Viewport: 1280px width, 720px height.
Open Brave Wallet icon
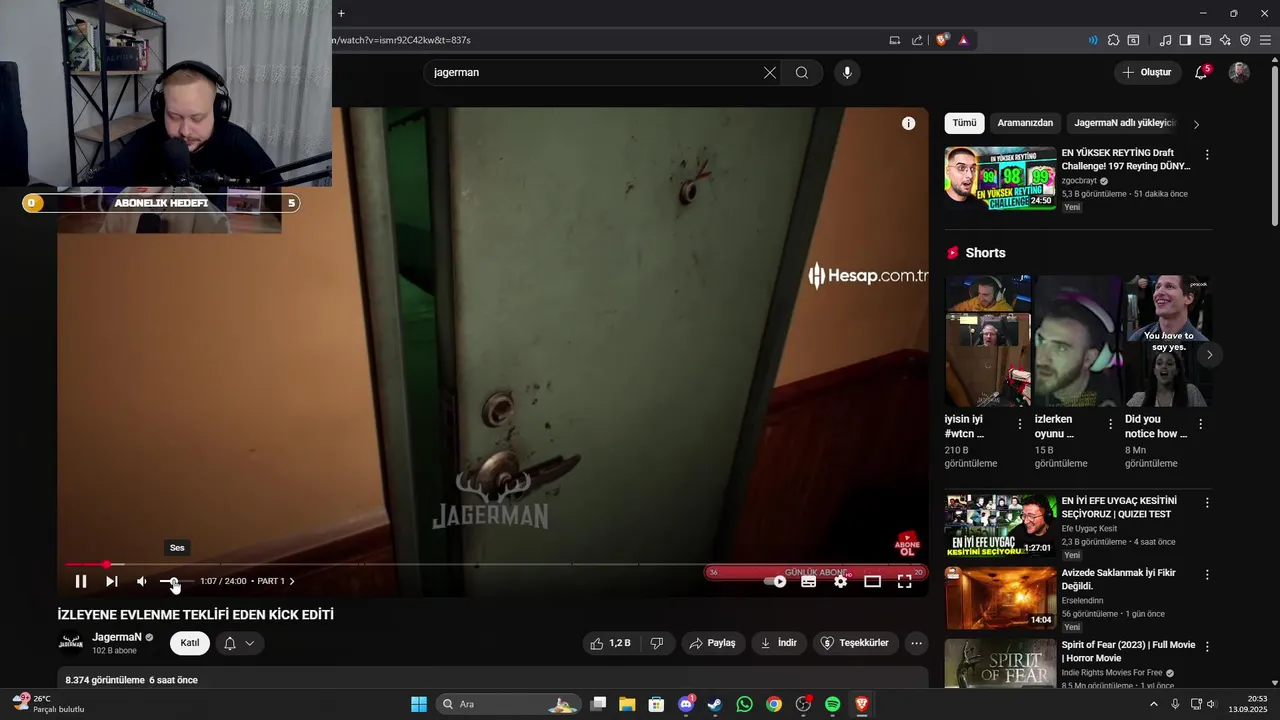pyautogui.click(x=1205, y=40)
